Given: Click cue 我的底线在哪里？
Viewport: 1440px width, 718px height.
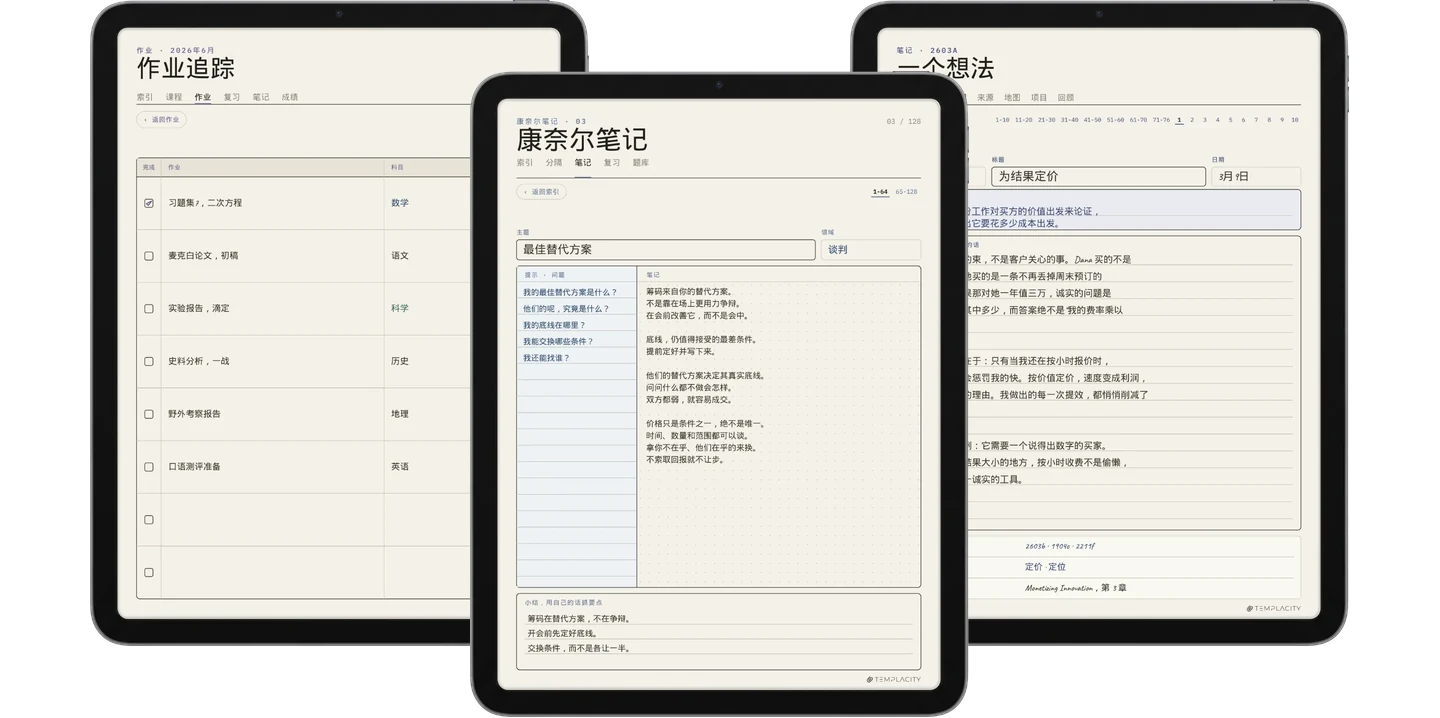Looking at the screenshot, I should tap(554, 325).
